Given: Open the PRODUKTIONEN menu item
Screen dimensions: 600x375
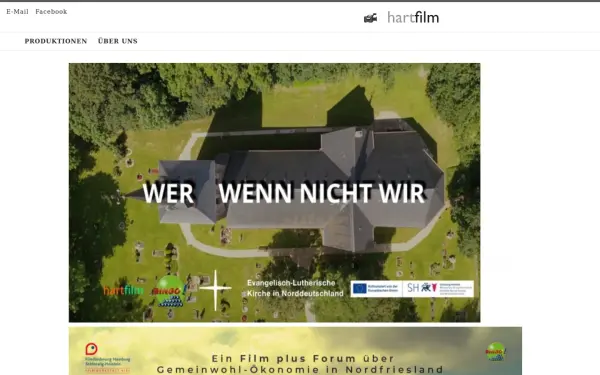Looking at the screenshot, I should click(56, 41).
